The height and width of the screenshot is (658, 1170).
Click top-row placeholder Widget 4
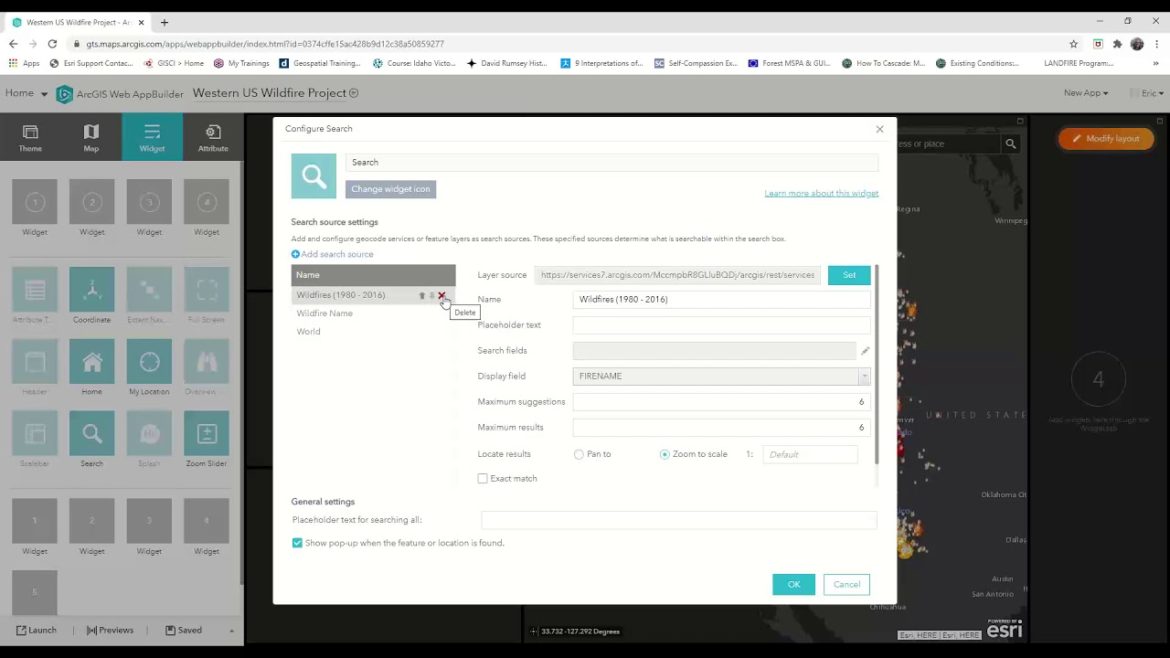click(x=207, y=202)
